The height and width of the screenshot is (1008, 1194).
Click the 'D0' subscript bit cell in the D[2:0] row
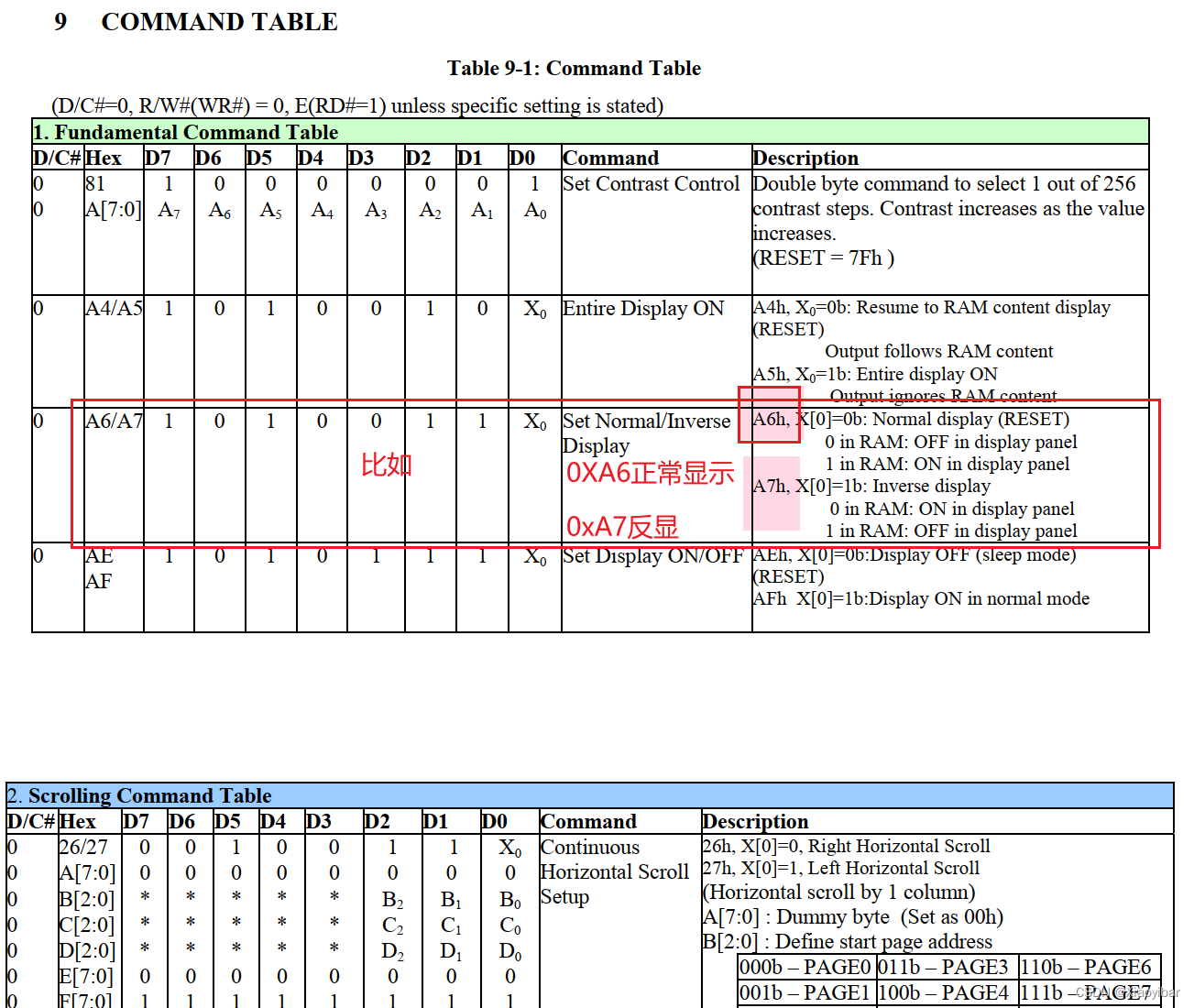pos(510,952)
